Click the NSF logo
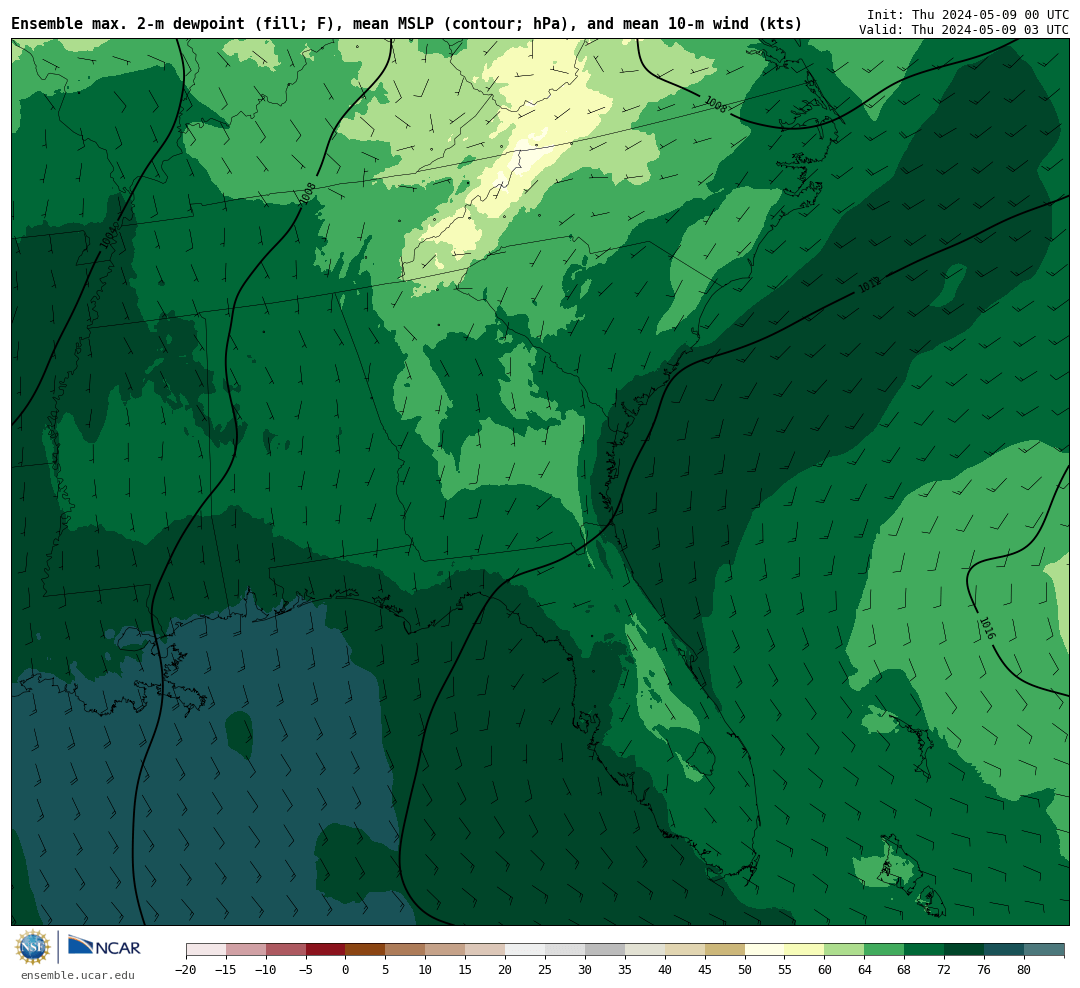 [x=33, y=947]
